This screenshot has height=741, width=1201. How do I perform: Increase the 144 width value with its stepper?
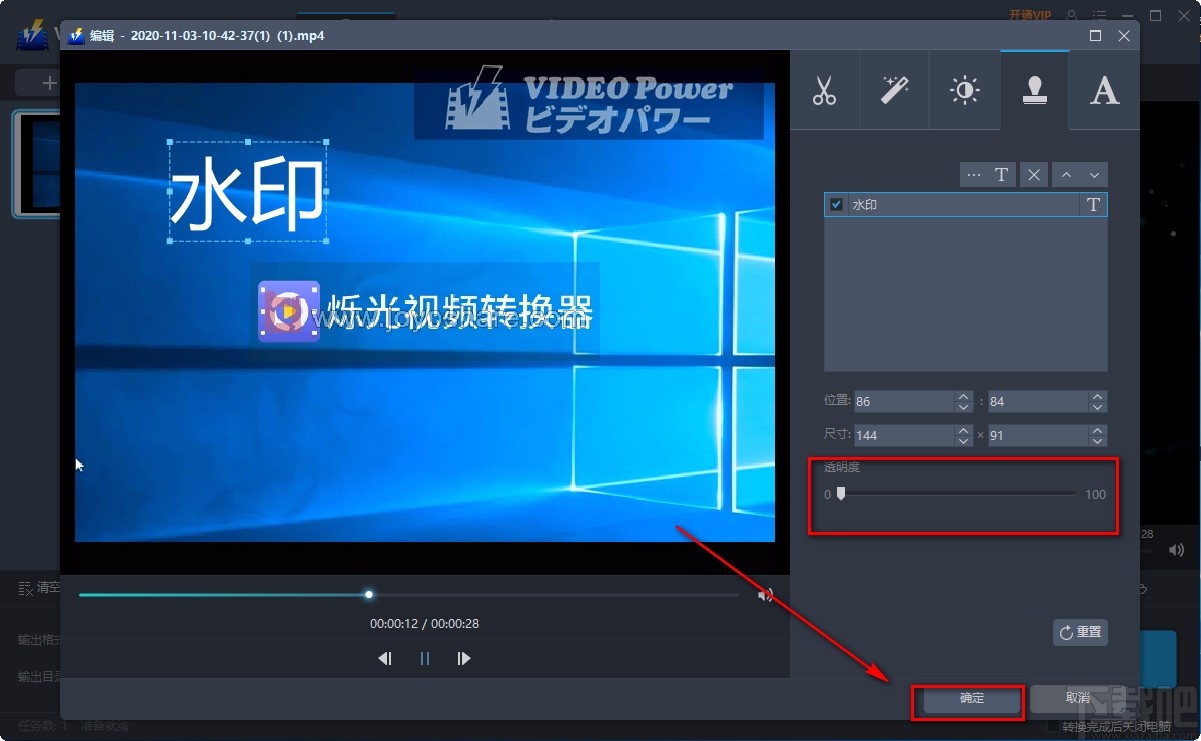(962, 430)
